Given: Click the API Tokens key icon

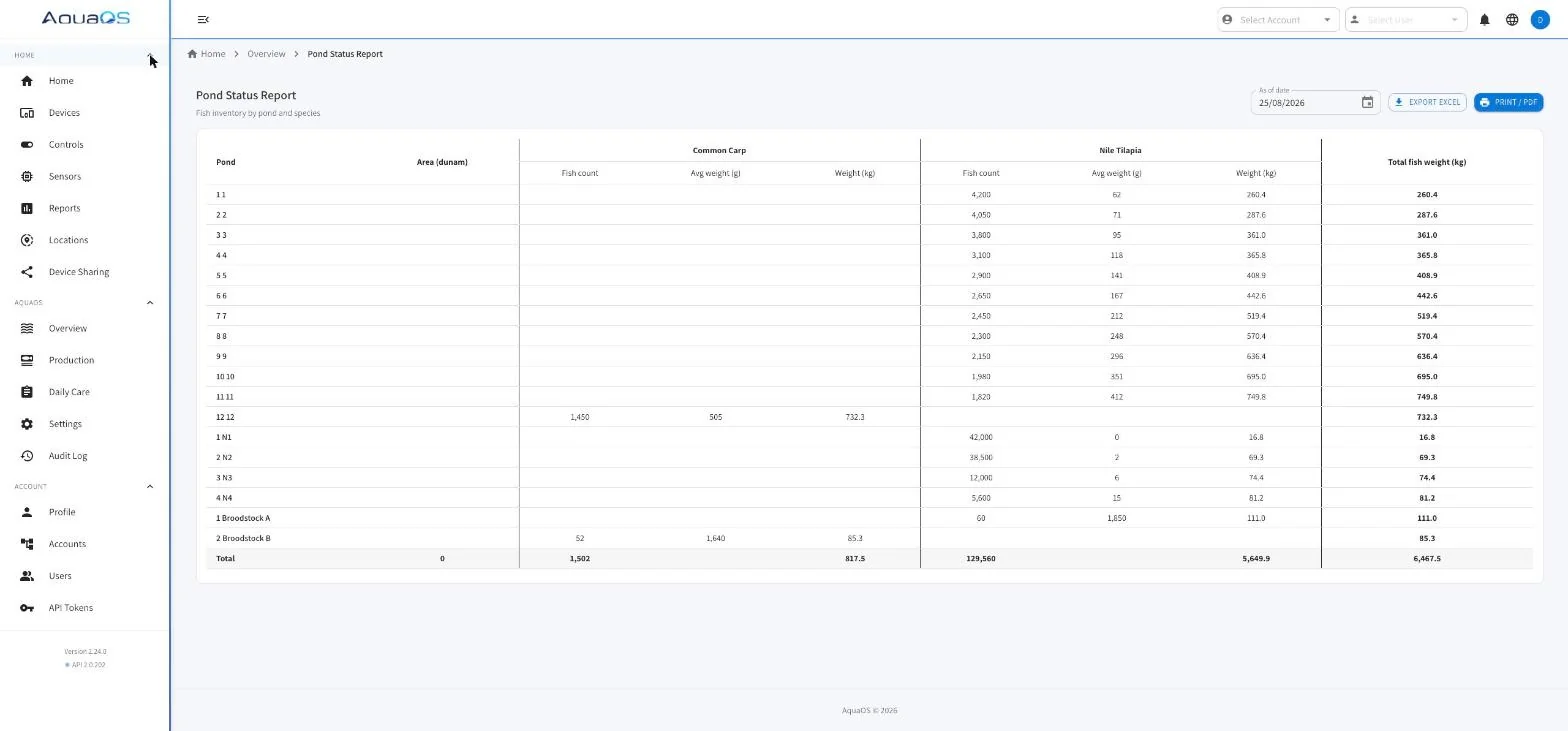Looking at the screenshot, I should pos(27,608).
